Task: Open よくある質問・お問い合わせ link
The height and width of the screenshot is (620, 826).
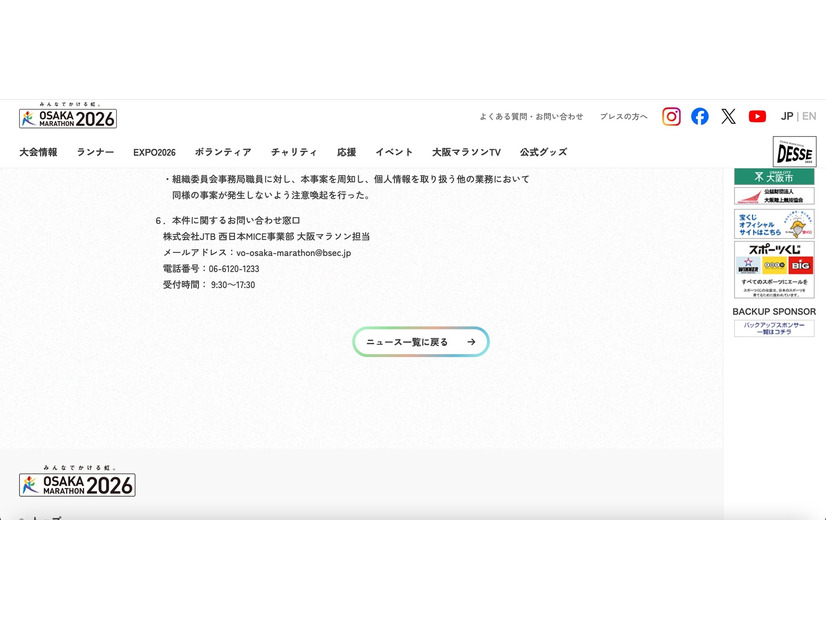Action: point(532,116)
